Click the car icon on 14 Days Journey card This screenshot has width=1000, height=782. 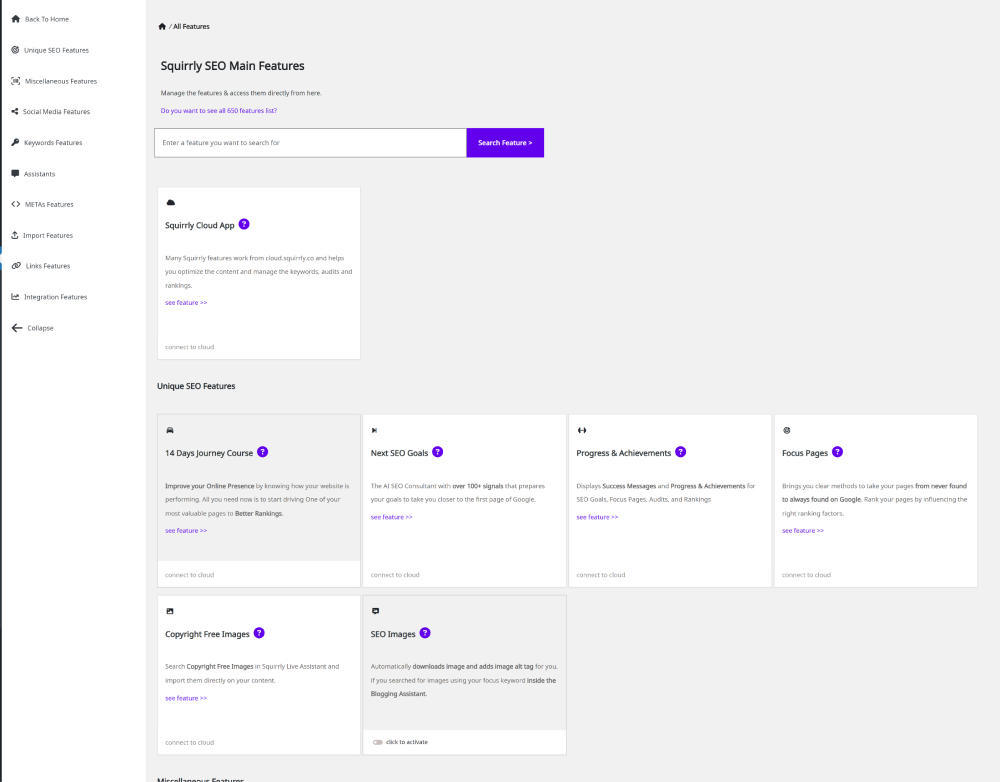(x=170, y=431)
